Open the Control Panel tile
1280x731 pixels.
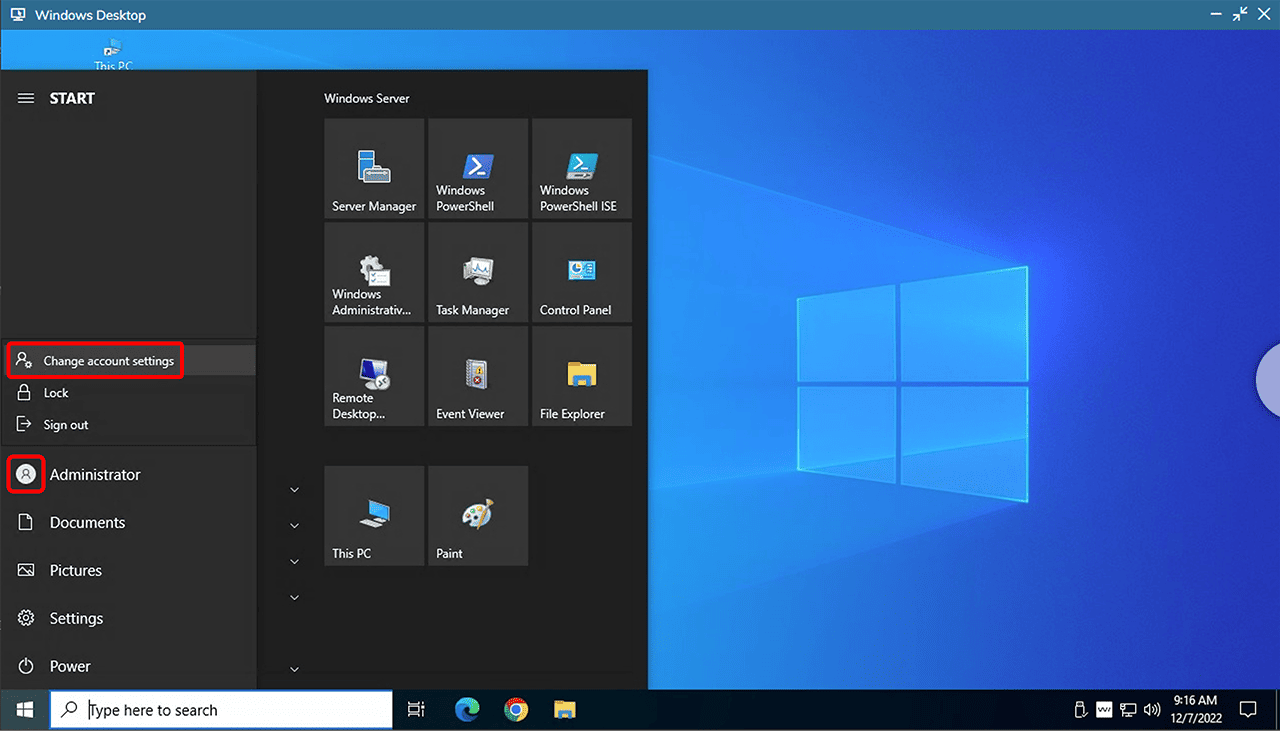(x=581, y=272)
